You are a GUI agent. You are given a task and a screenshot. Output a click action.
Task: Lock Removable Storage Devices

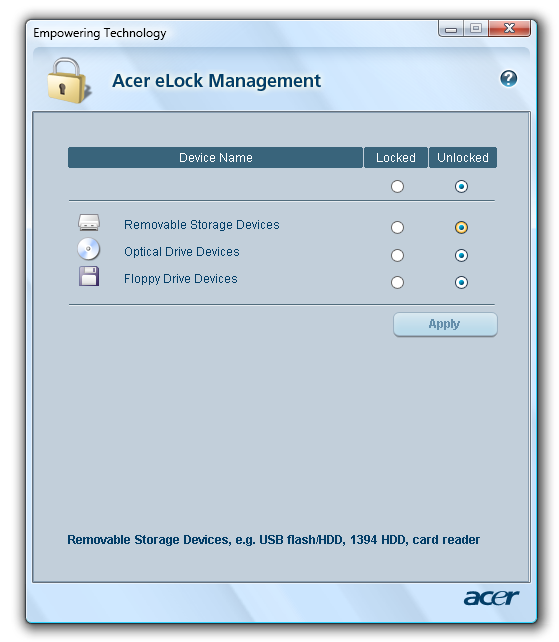[397, 227]
